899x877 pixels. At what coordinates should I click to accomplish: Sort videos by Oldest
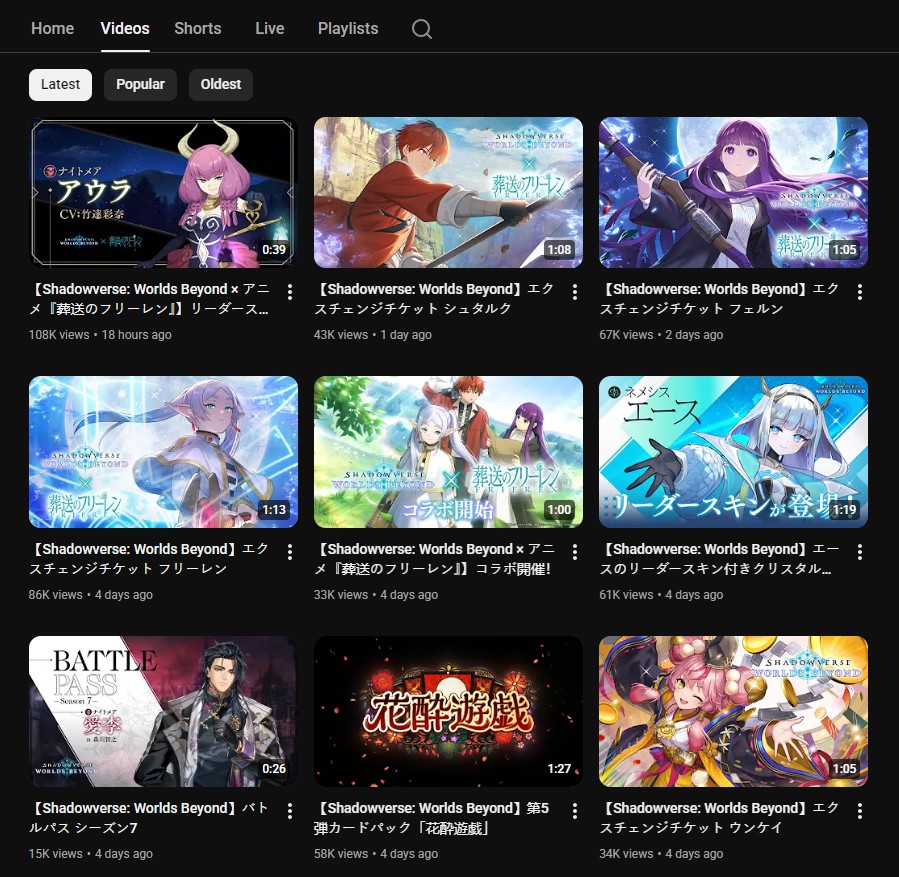221,85
